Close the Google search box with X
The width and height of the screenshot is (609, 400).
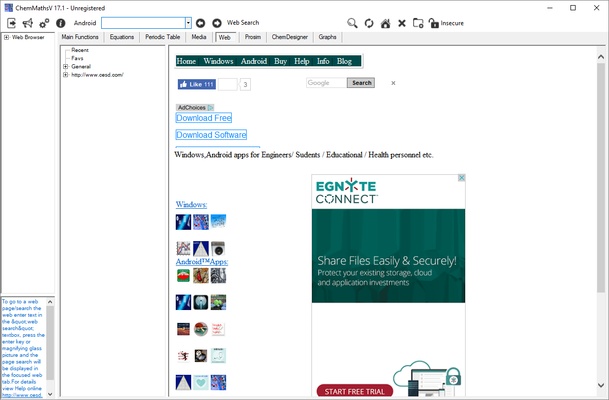coord(393,83)
